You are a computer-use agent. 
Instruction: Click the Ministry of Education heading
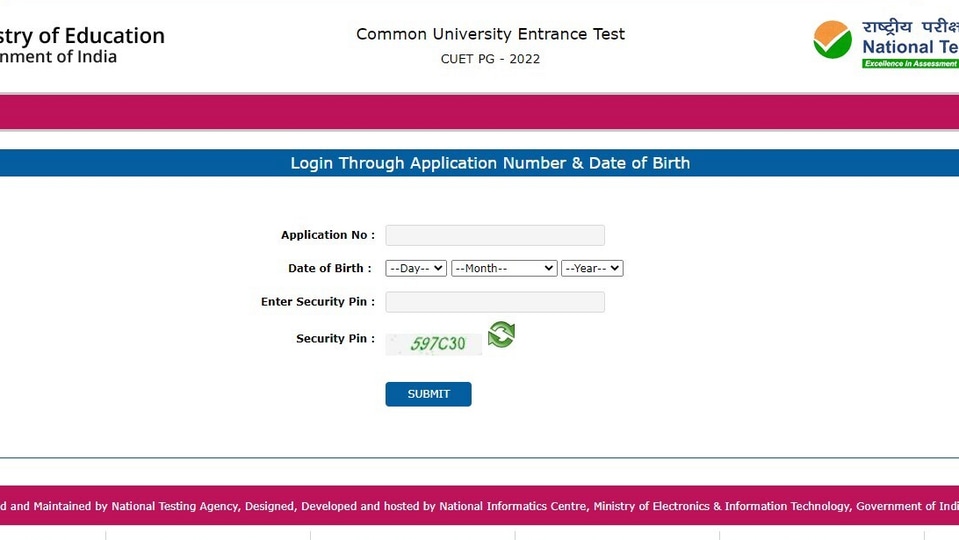tap(83, 35)
